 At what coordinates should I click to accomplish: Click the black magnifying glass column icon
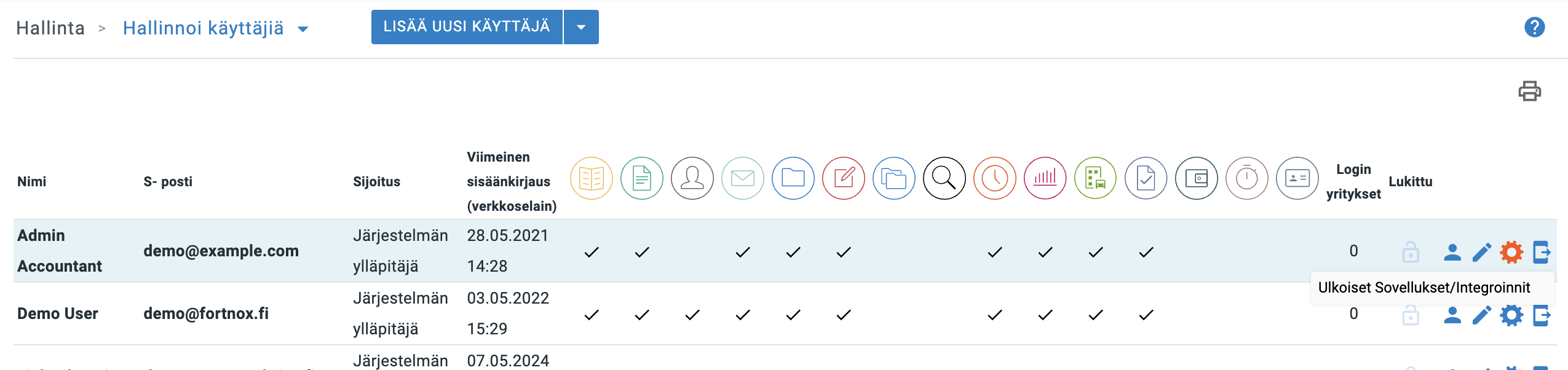pos(944,178)
